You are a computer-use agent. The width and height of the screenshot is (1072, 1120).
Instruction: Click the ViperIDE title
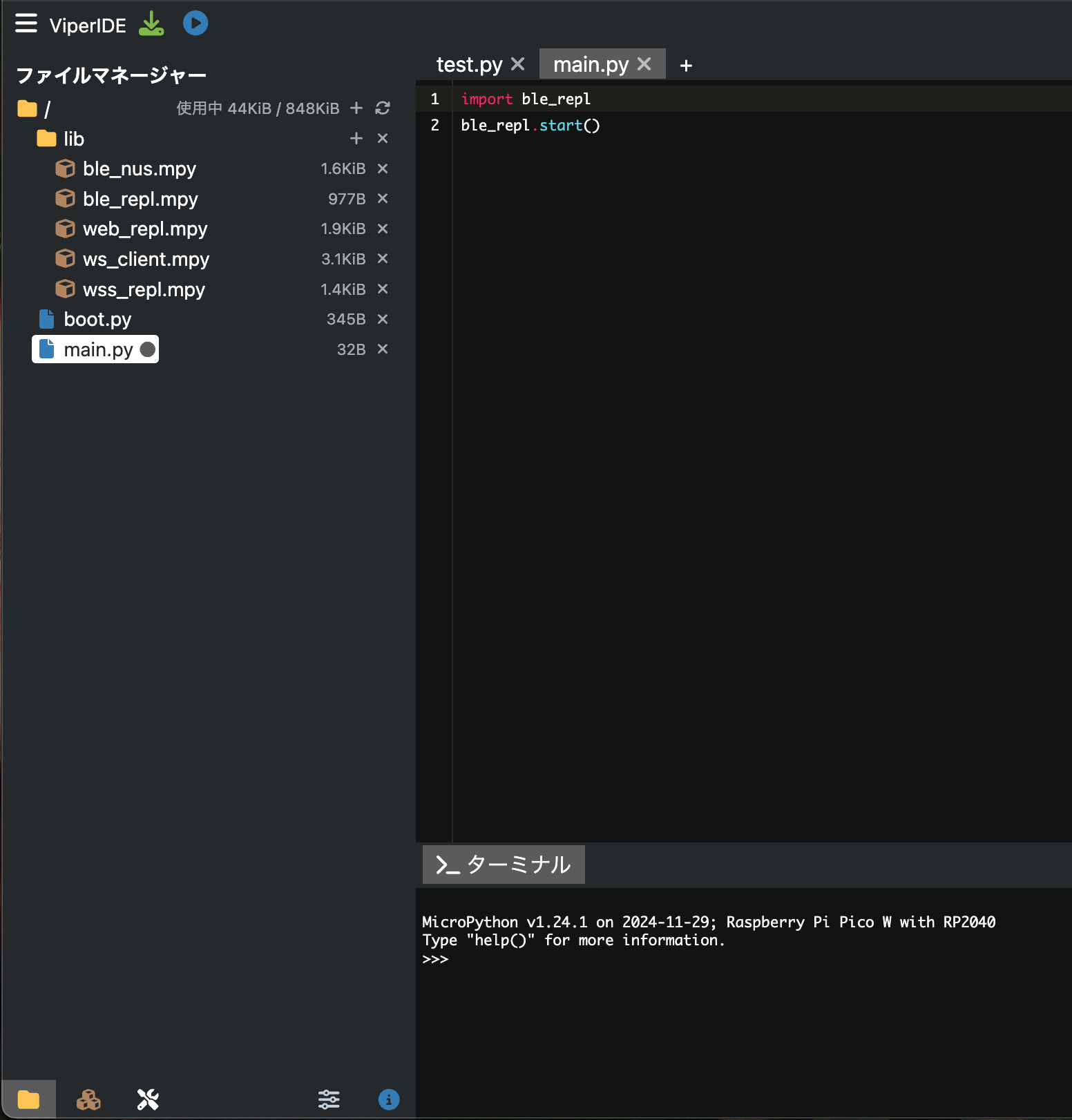point(88,26)
